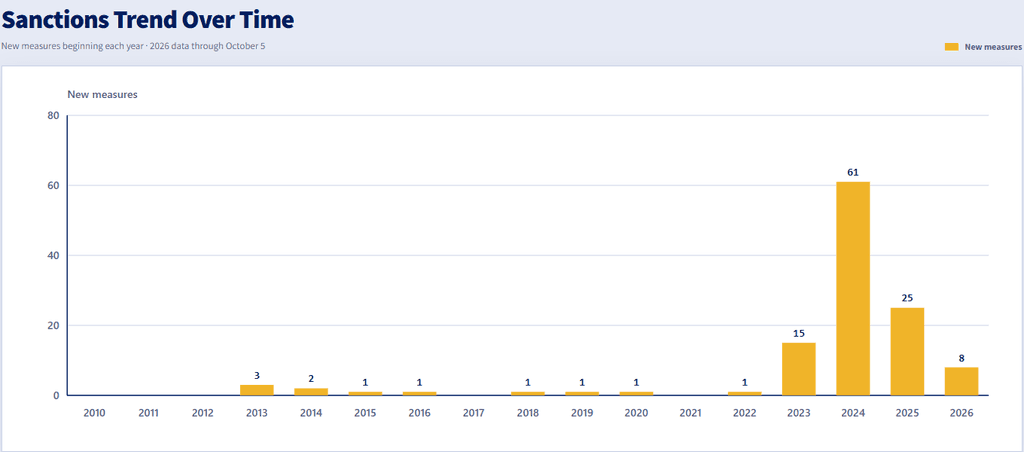
Task: Click the 2019 x-axis label
Action: click(x=582, y=413)
